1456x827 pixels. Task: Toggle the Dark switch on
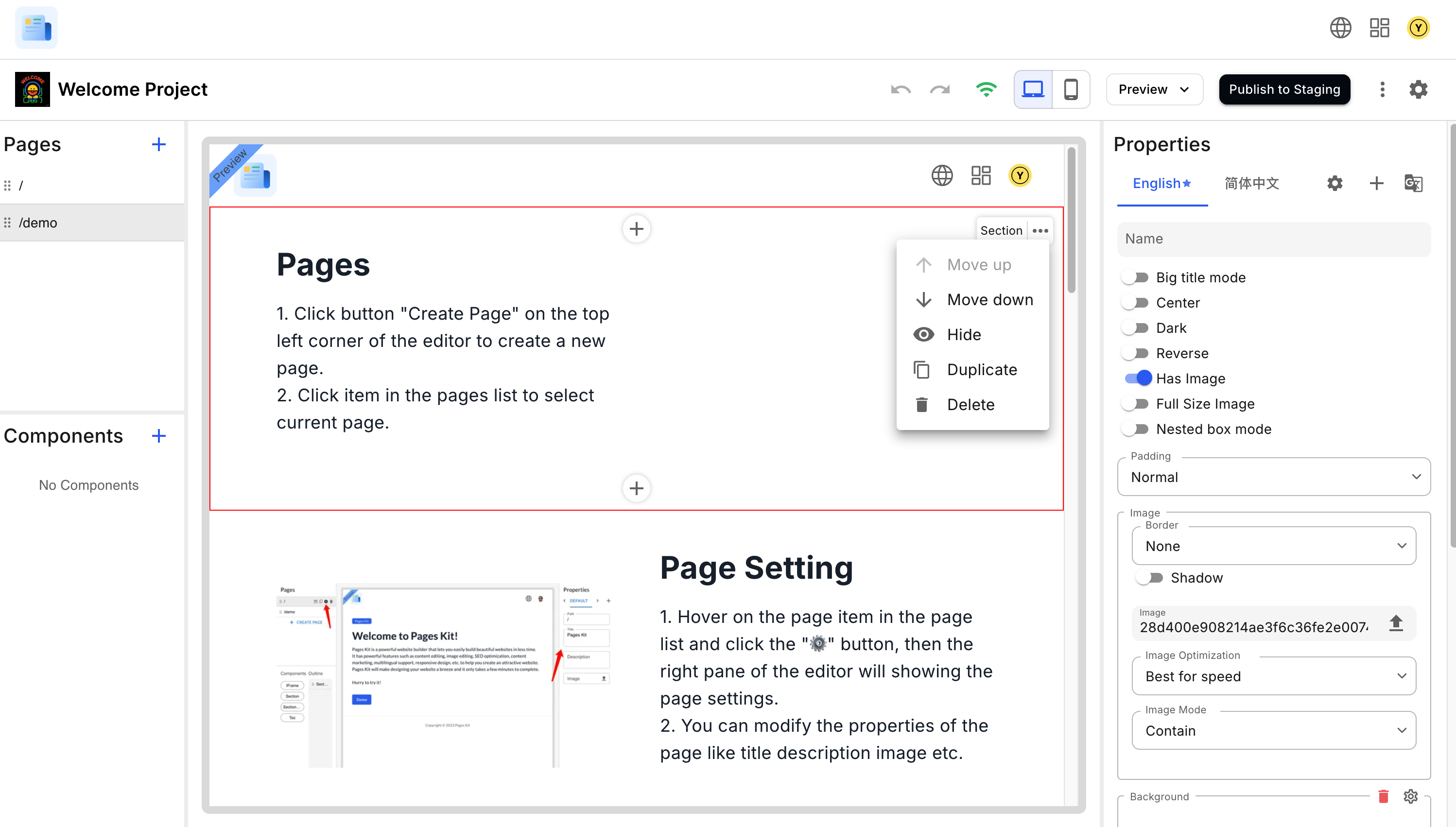point(1136,327)
